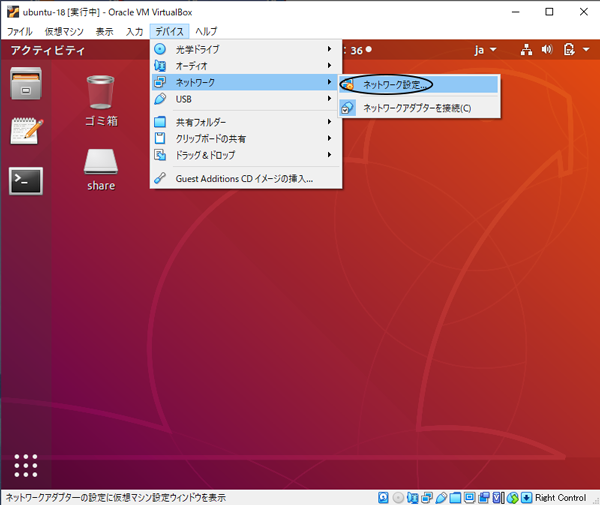Screen dimensions: 600x505
Task: Select the クリップボードの共有 entry
Action: click(246, 138)
